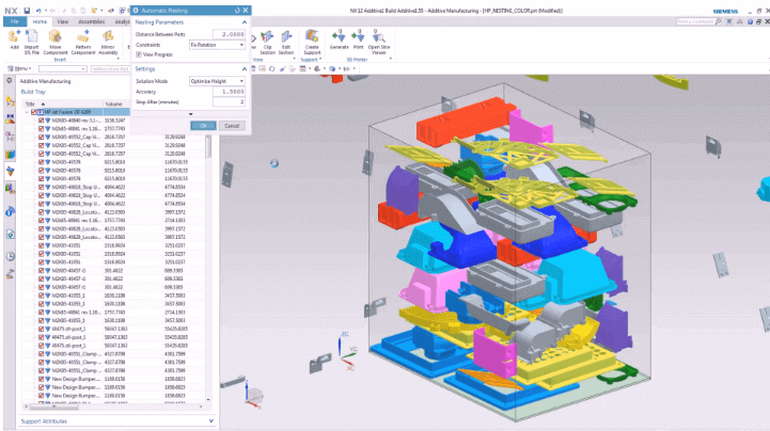Uncheck the HP Jet Fusion 3D 4200 checkbox

(x=34, y=112)
